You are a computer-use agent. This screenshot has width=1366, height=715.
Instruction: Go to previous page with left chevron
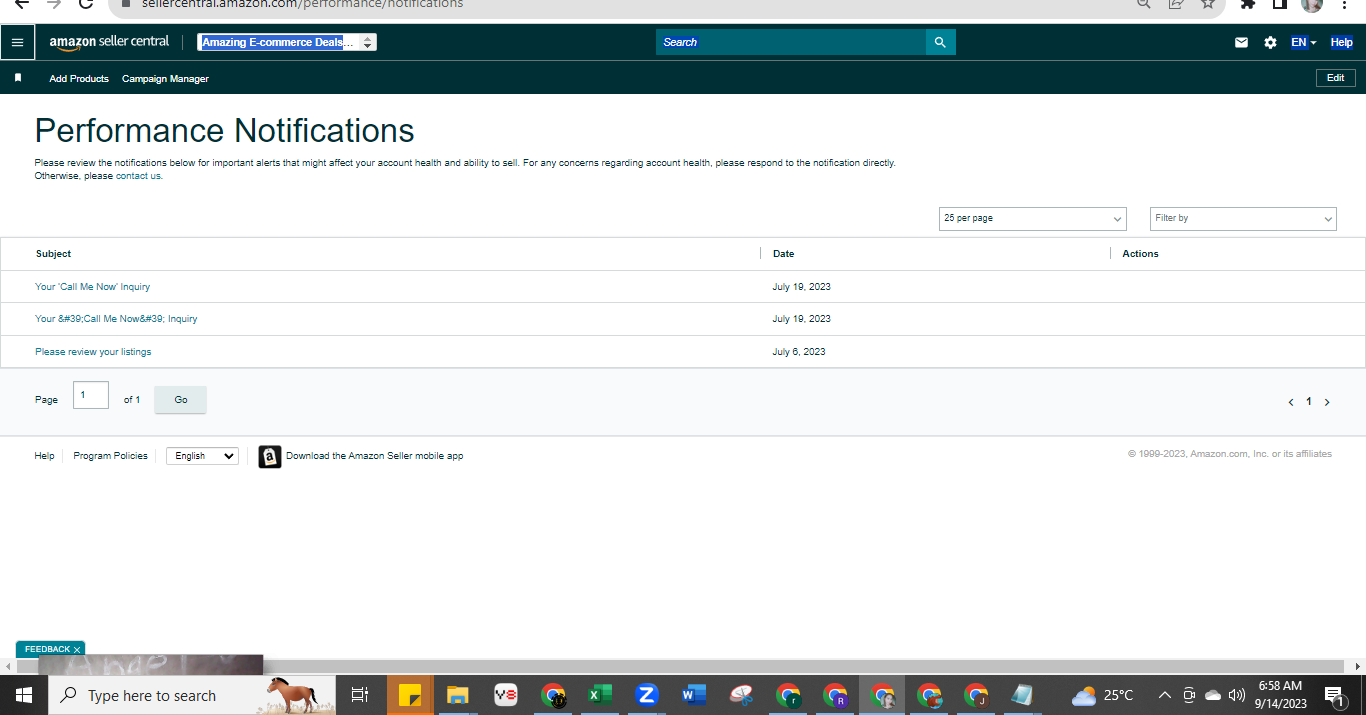[1291, 402]
